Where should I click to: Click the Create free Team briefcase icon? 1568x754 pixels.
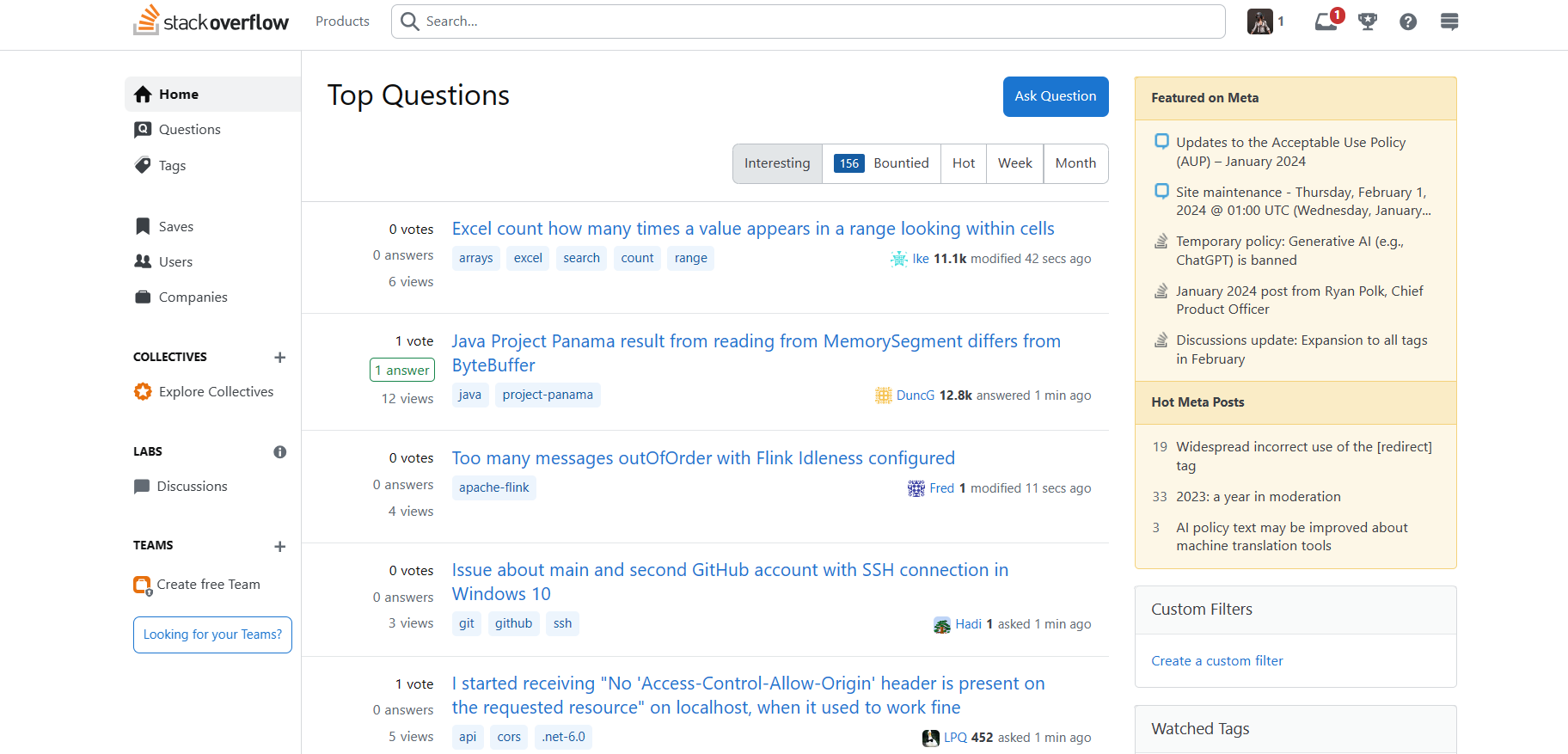143,585
